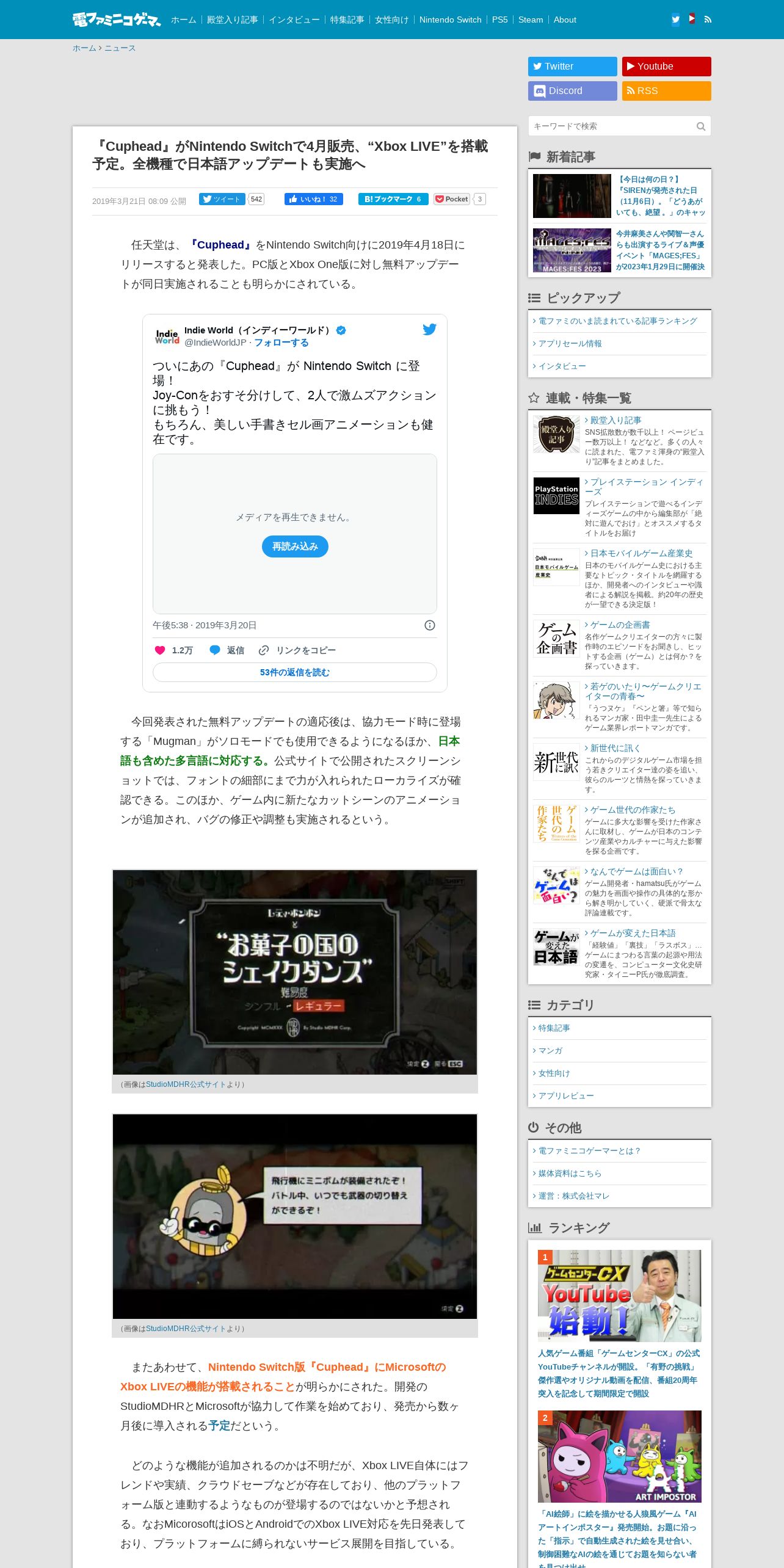Image resolution: width=784 pixels, height=1568 pixels.
Task: Open the ゲームの企画書 series icon
Action: (x=556, y=638)
